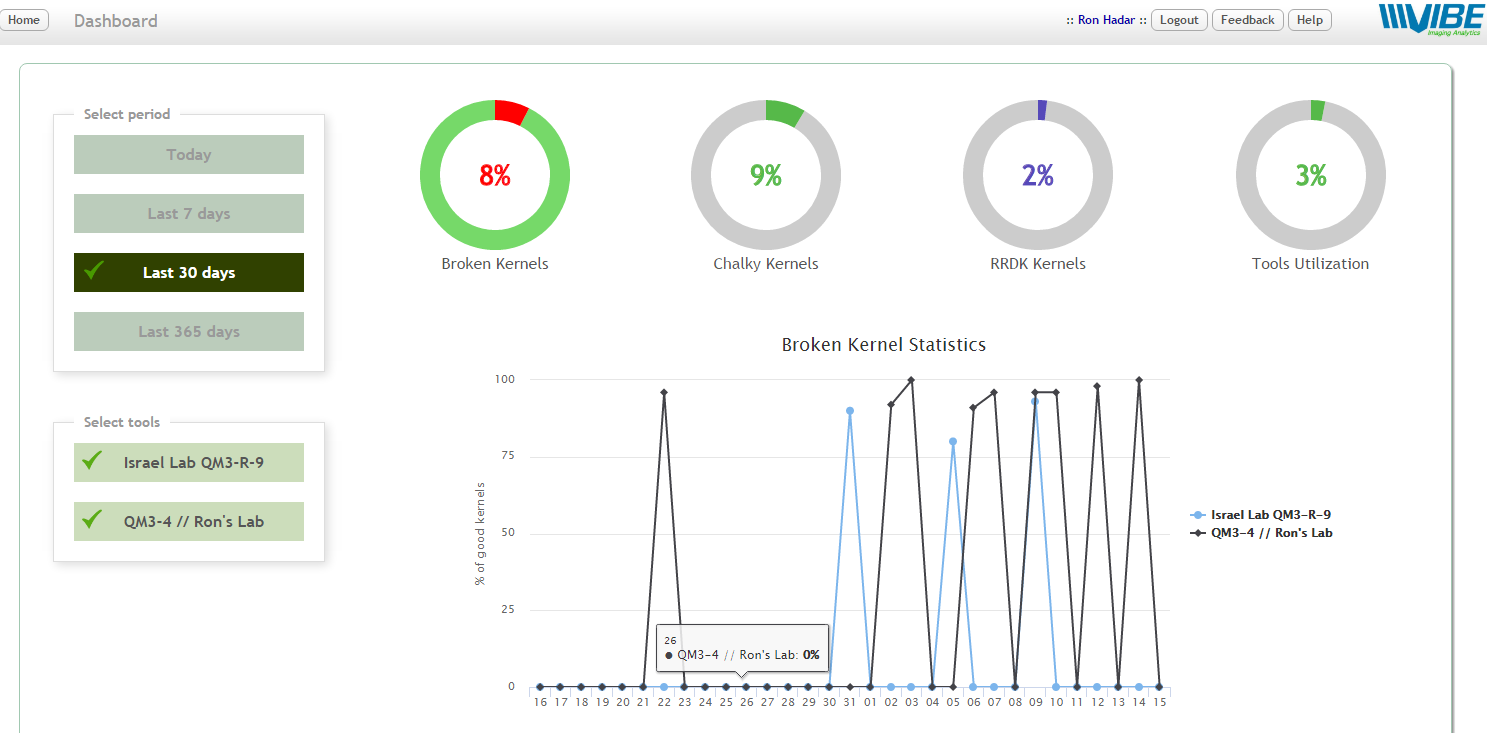Select the Today period
The width and height of the screenshot is (1487, 733).
(x=189, y=155)
